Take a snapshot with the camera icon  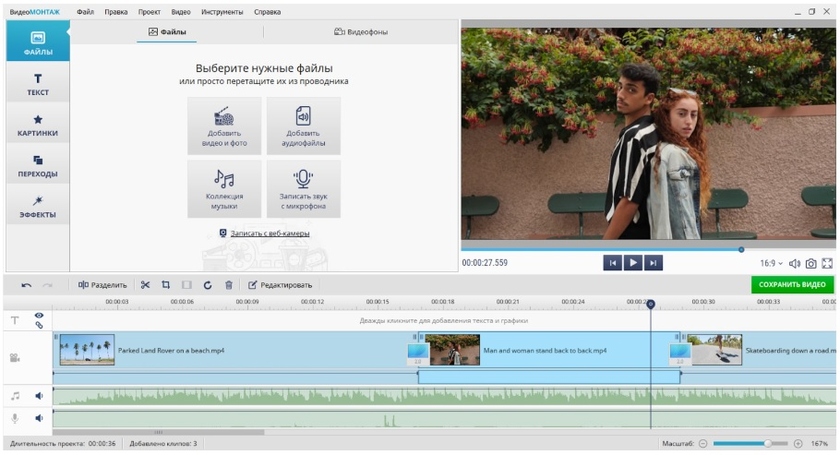(x=811, y=264)
